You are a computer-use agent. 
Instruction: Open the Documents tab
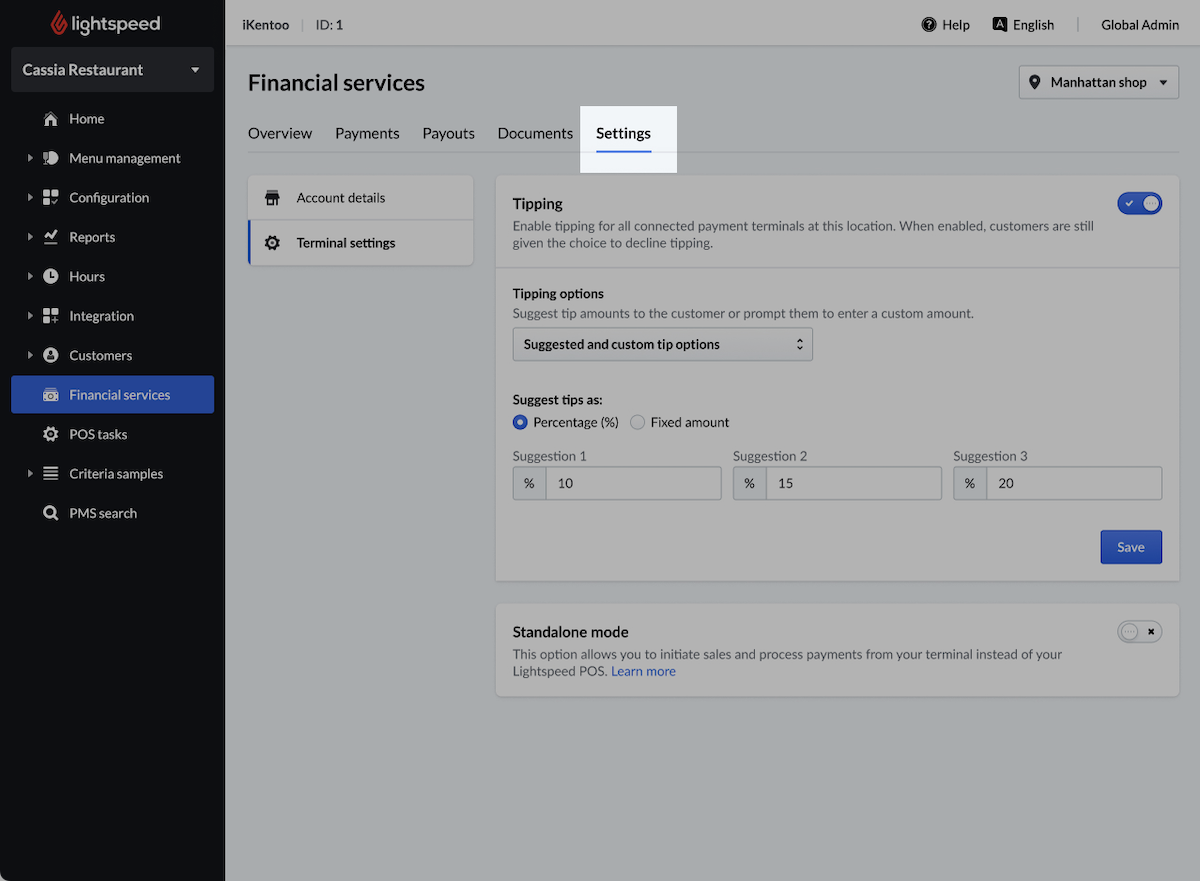pyautogui.click(x=534, y=133)
